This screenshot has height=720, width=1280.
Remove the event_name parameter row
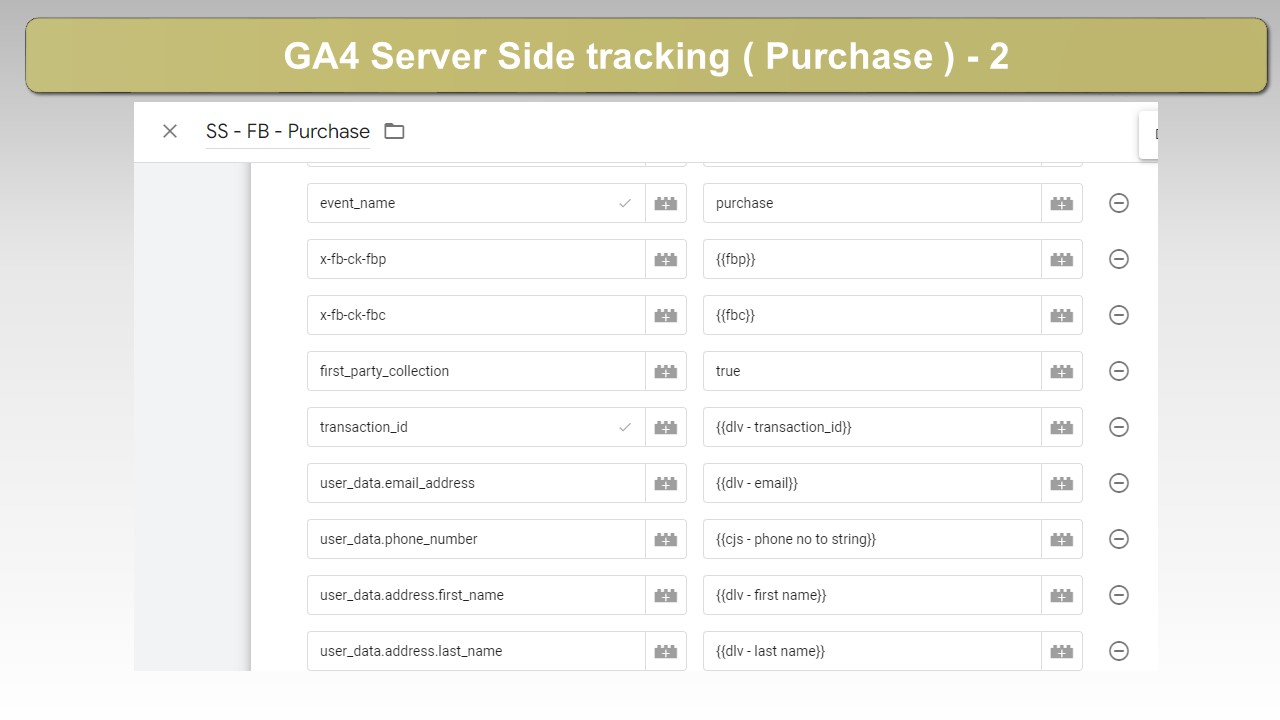pos(1119,203)
